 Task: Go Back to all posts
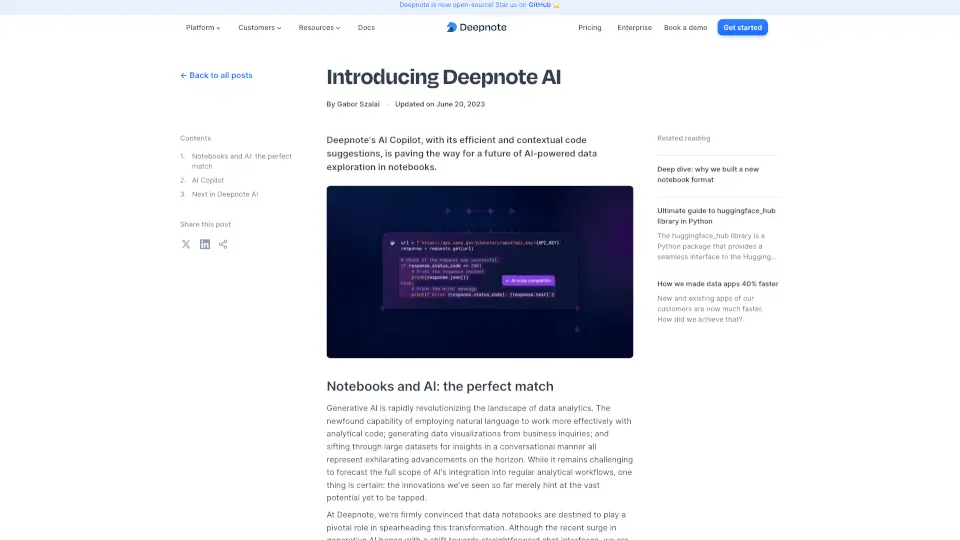point(216,75)
